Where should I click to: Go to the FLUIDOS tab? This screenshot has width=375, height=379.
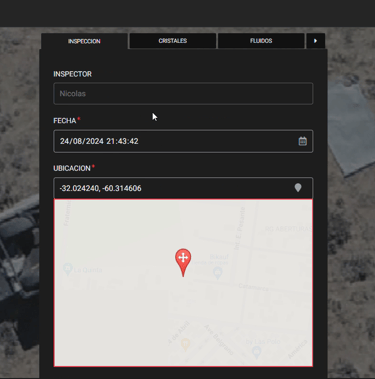click(x=261, y=41)
